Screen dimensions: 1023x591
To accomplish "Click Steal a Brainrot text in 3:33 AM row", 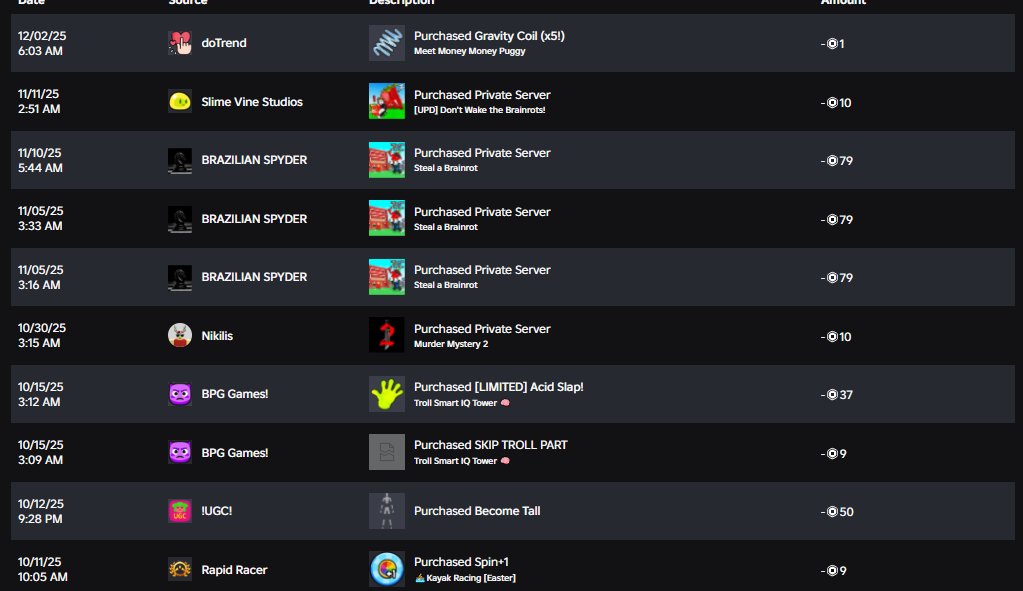I will (x=446, y=227).
